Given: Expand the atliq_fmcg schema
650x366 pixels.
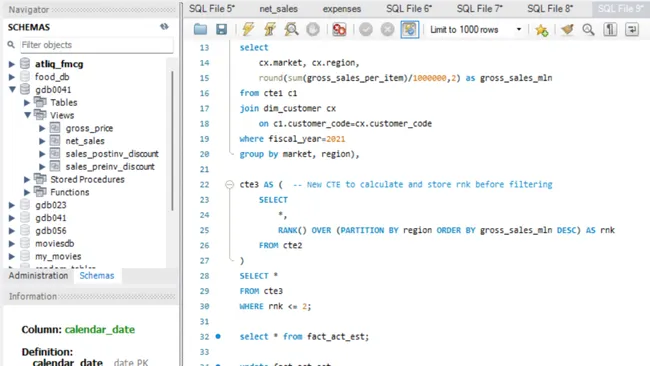Looking at the screenshot, I should point(12,64).
